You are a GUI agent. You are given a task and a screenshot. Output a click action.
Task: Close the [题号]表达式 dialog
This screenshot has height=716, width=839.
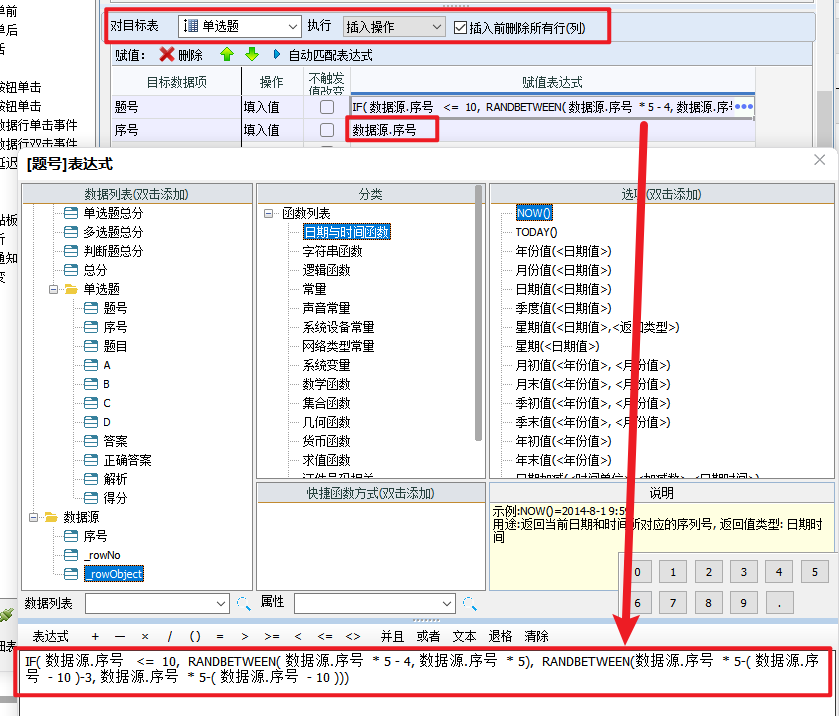pos(819,159)
